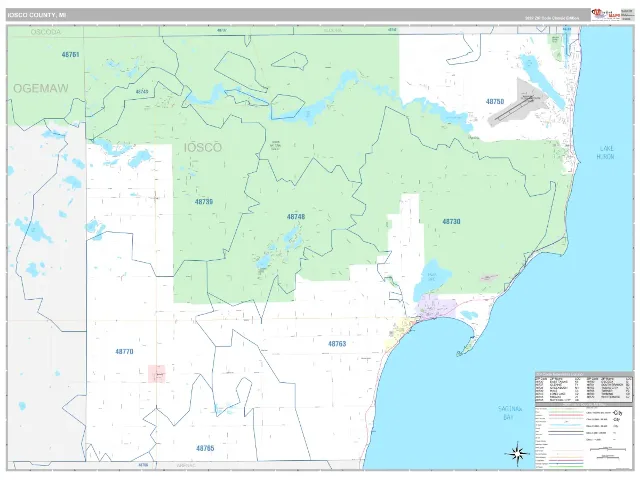Select the ZIP code label 48748
Image resolution: width=640 pixels, height=480 pixels.
(296, 217)
